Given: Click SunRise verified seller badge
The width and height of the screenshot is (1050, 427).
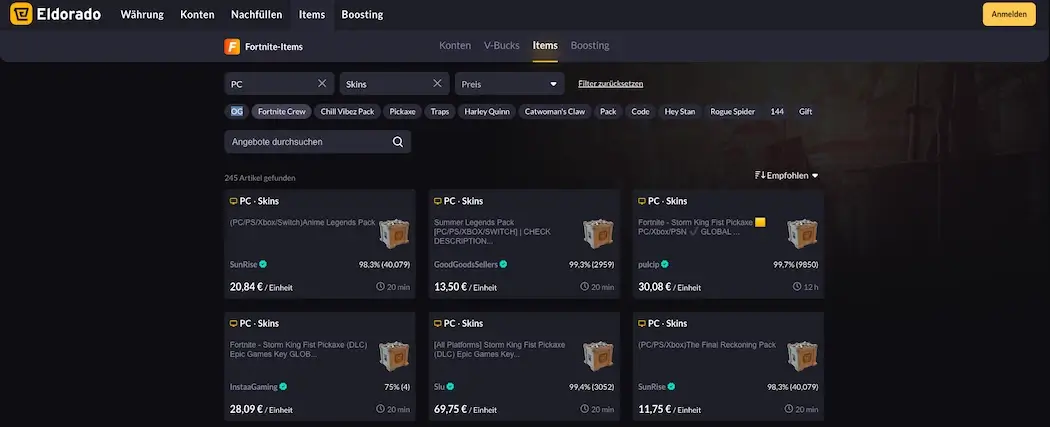Looking at the screenshot, I should 264,265.
